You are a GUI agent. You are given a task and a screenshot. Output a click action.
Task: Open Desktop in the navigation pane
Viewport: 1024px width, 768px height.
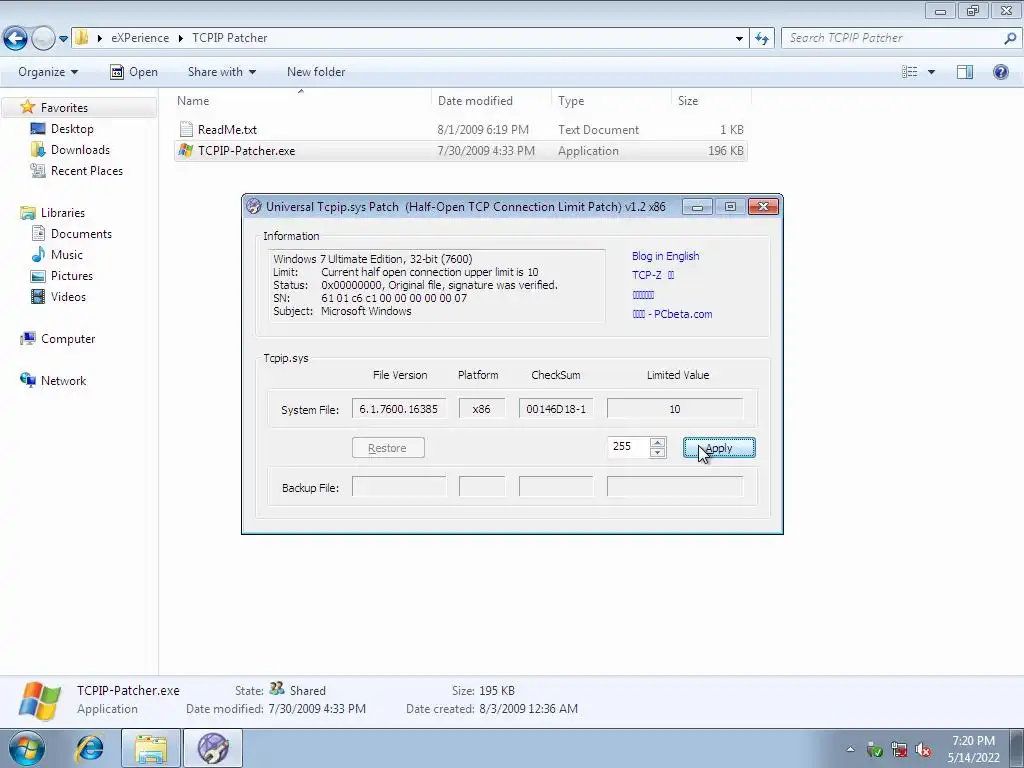pyautogui.click(x=72, y=129)
